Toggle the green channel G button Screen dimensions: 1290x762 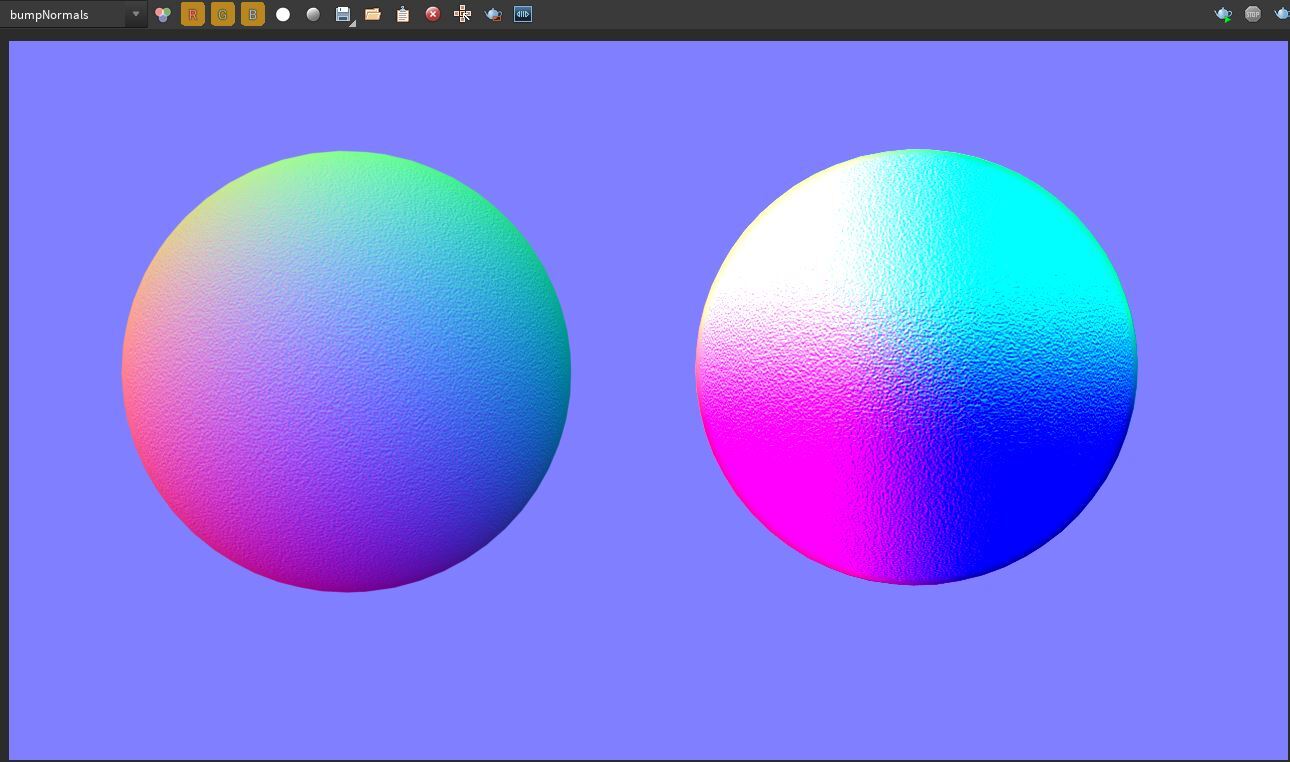[223, 14]
